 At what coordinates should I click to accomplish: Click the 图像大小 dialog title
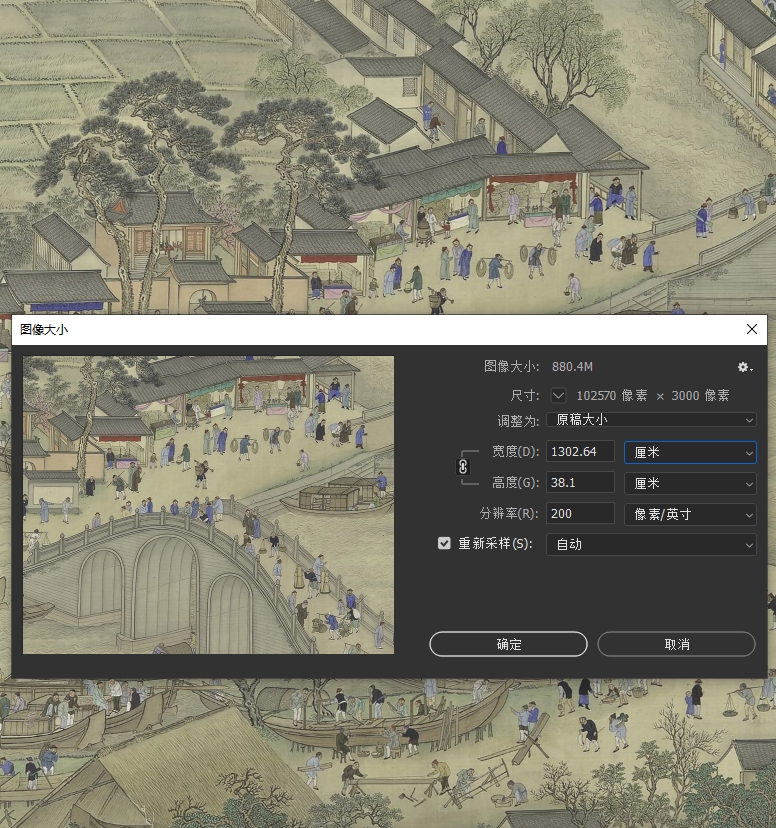pyautogui.click(x=44, y=330)
